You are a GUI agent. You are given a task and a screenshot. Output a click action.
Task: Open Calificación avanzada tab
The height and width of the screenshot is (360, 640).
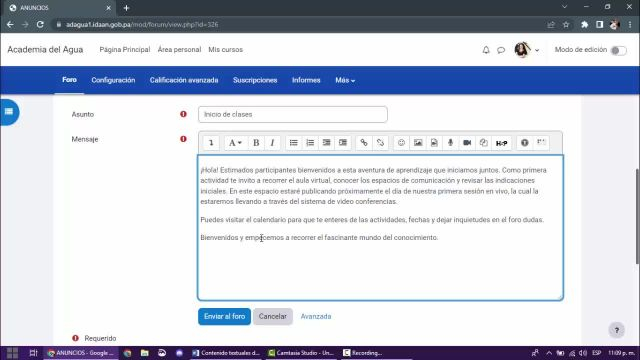184,80
